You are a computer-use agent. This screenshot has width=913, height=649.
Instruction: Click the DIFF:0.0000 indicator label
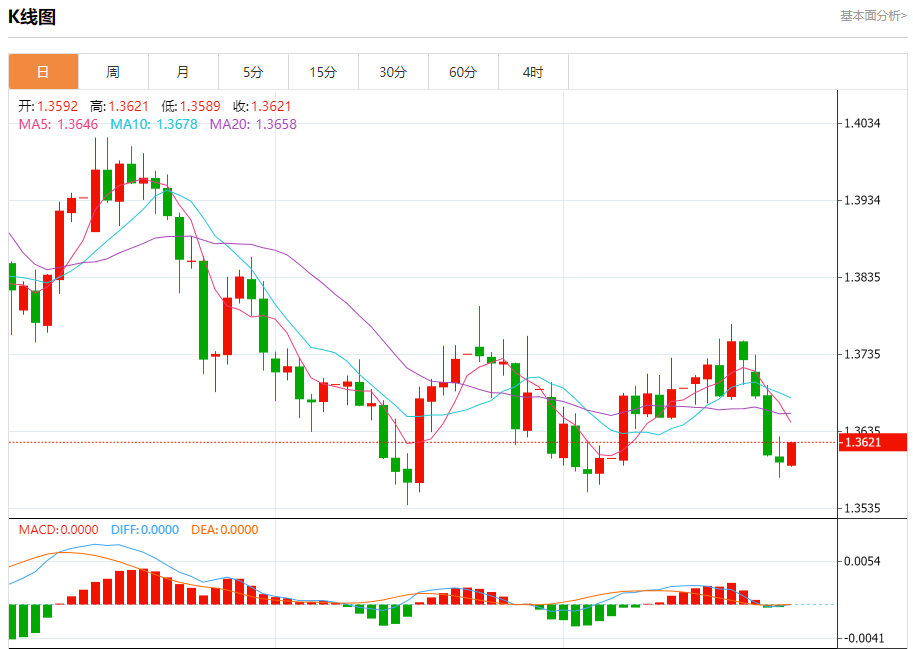[x=145, y=530]
